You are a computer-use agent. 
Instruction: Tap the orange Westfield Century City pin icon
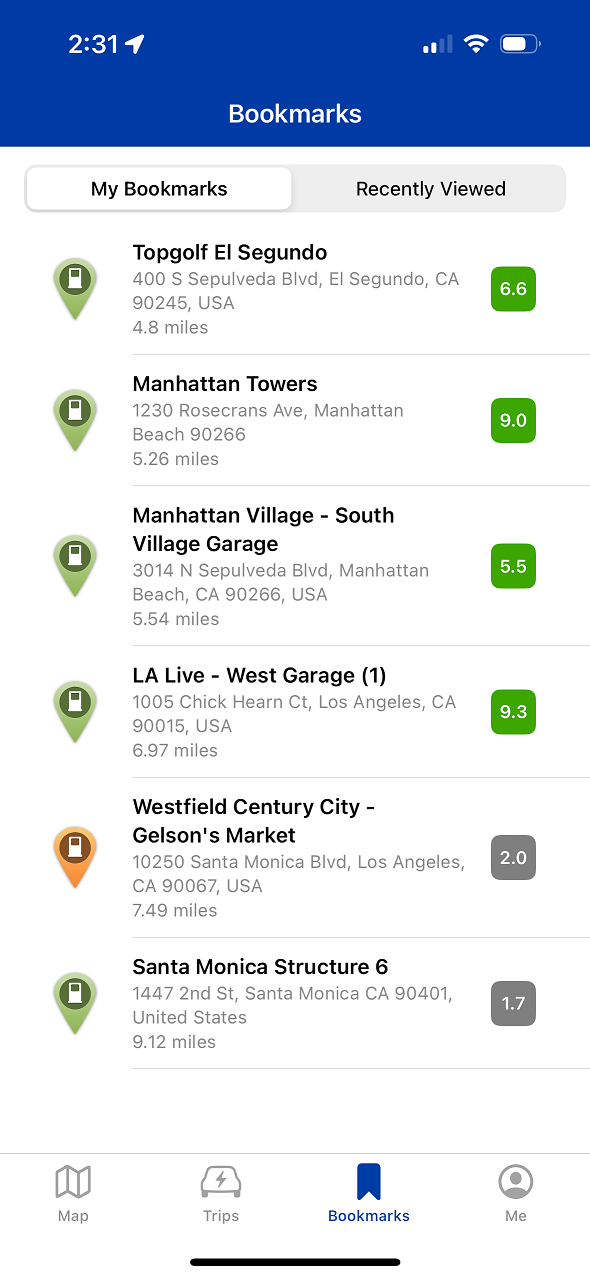[75, 857]
